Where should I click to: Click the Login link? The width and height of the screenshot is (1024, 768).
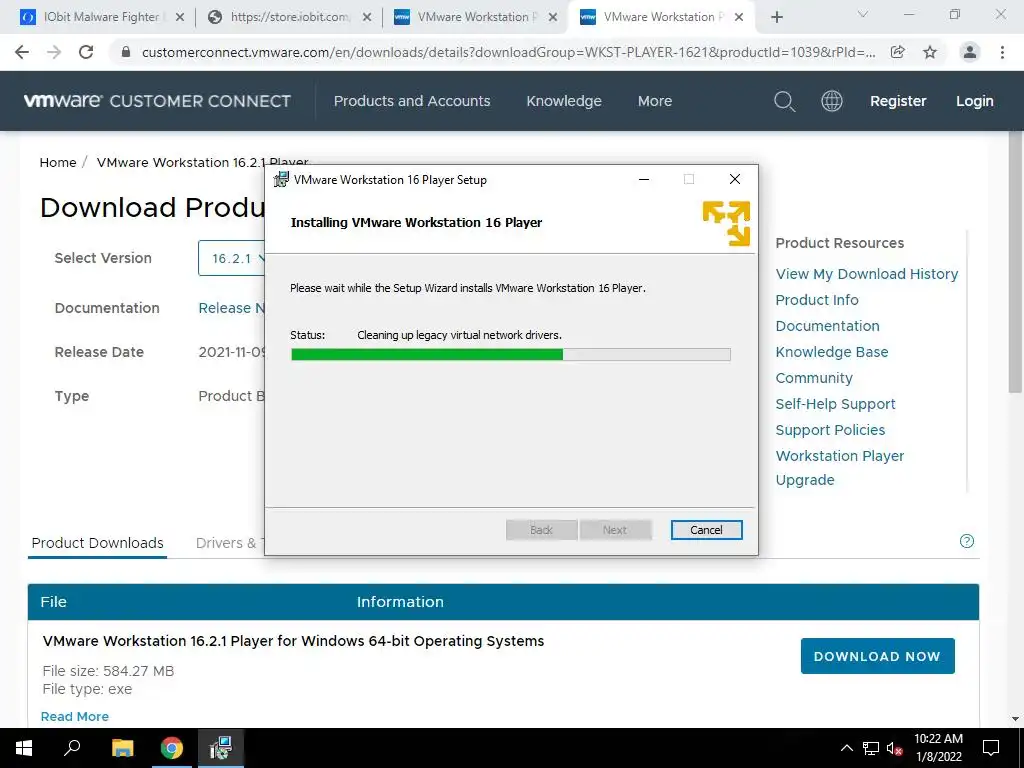[x=974, y=101]
